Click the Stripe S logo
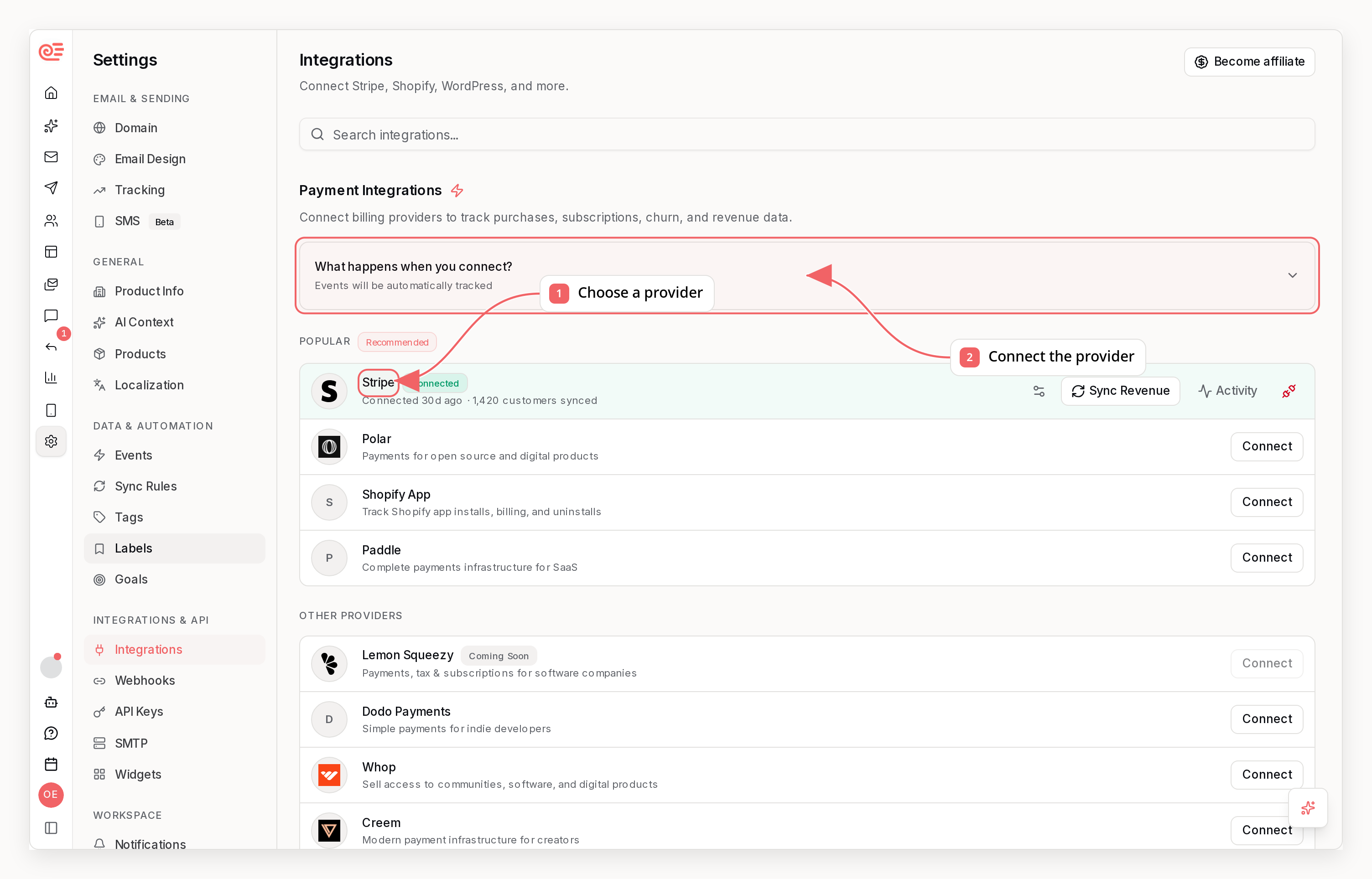Screen dimensions: 1372x879 click(x=329, y=391)
